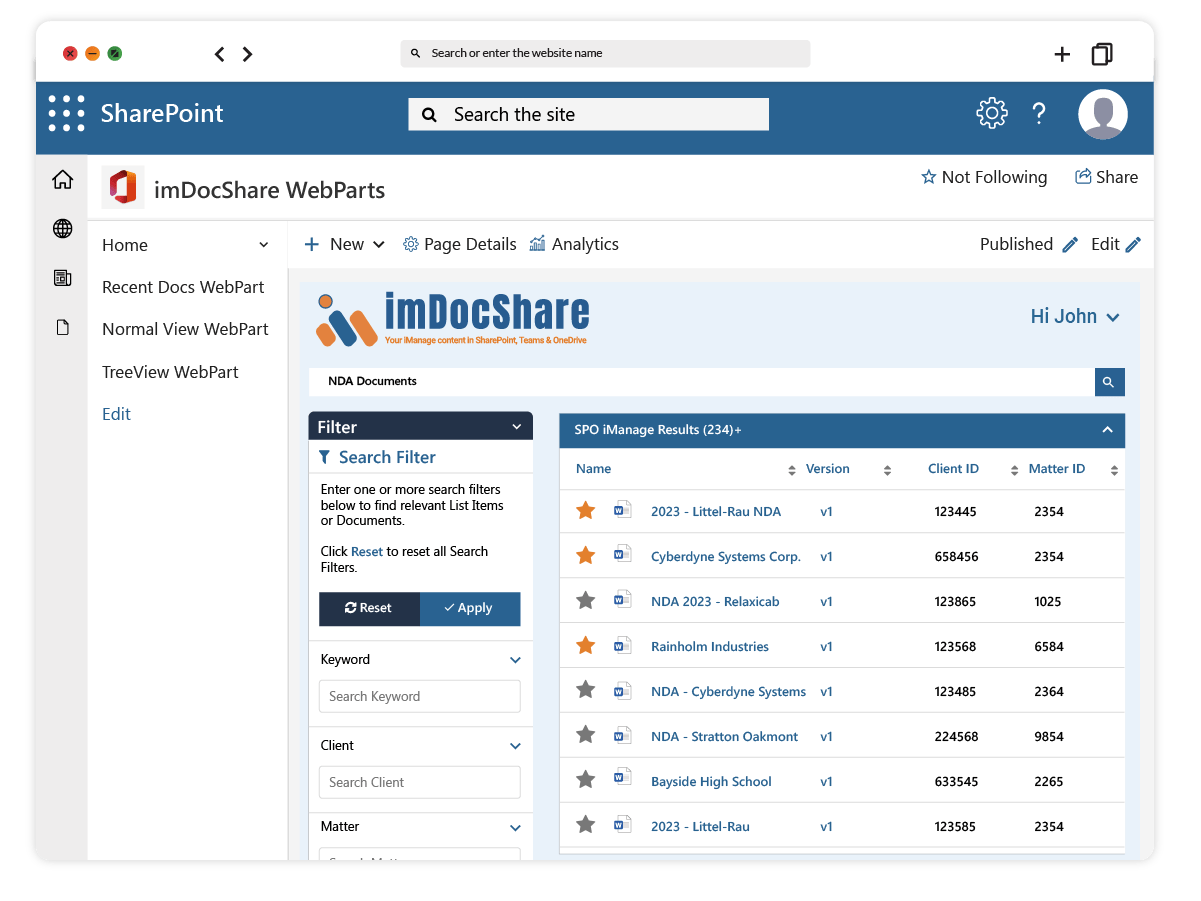The height and width of the screenshot is (901, 1201).
Task: Open the Cyberdyne Systems Corp. document link
Action: (726, 556)
